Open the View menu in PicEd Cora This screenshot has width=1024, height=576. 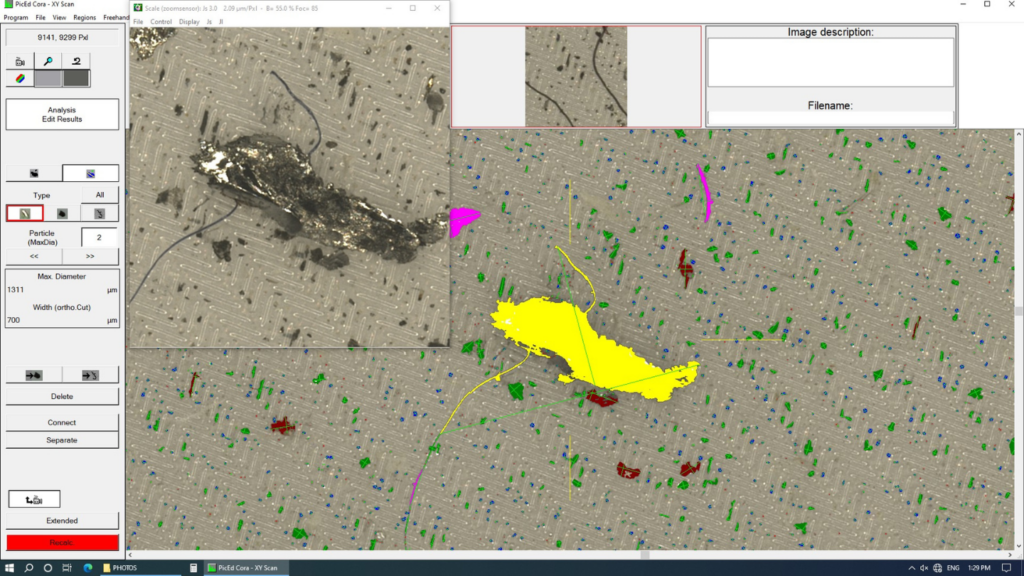click(x=59, y=18)
